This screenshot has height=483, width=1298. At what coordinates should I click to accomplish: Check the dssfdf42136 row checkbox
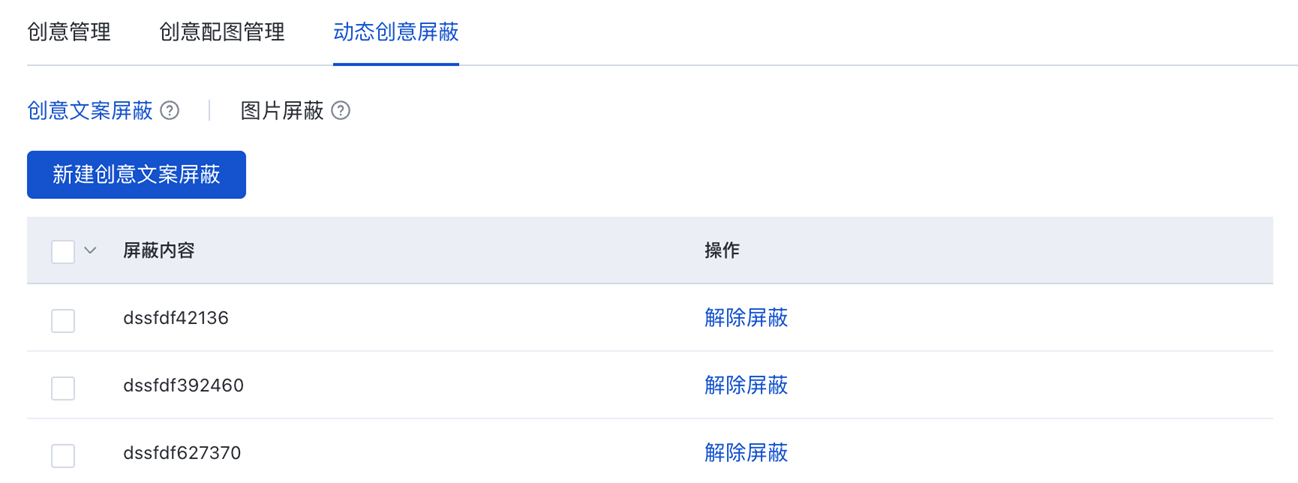pos(63,320)
